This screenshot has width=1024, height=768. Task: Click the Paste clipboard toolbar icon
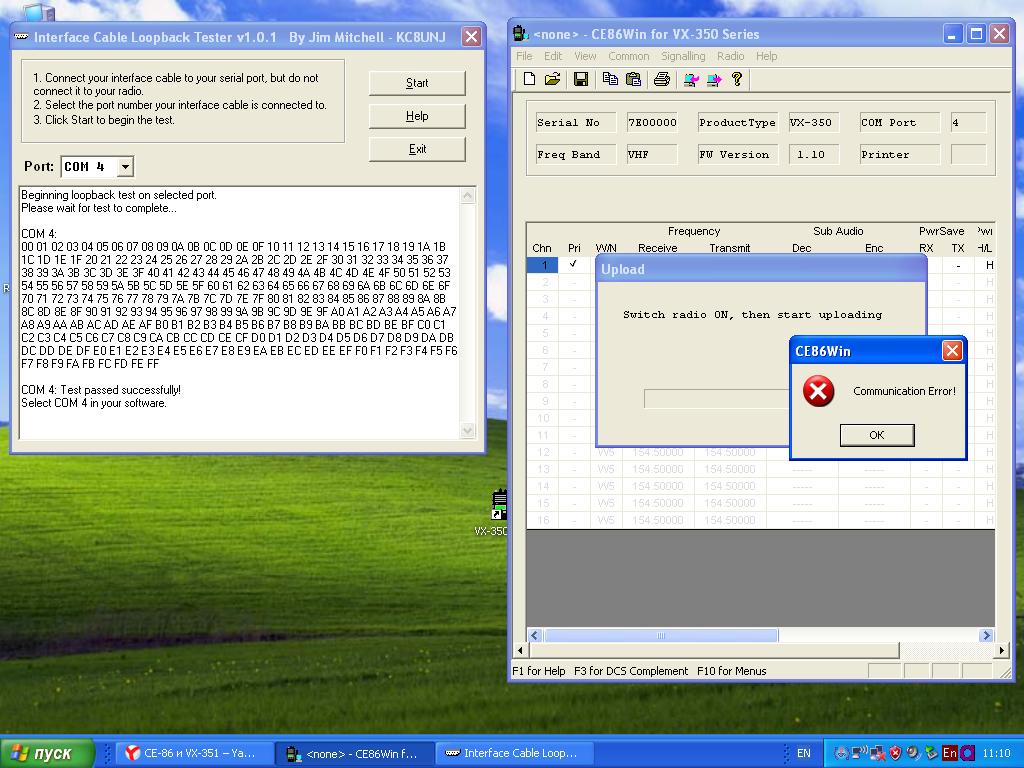(x=633, y=80)
